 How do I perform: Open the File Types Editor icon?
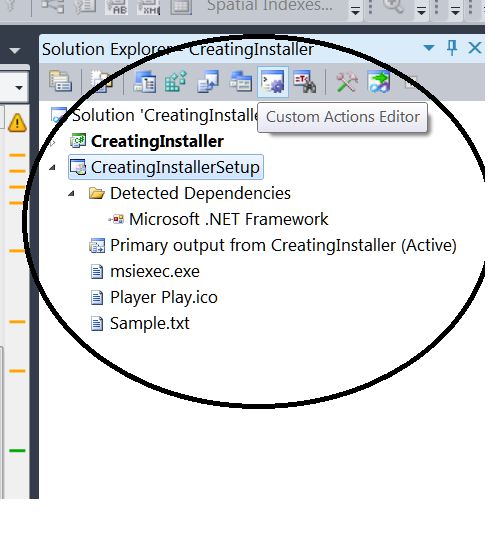[x=208, y=82]
